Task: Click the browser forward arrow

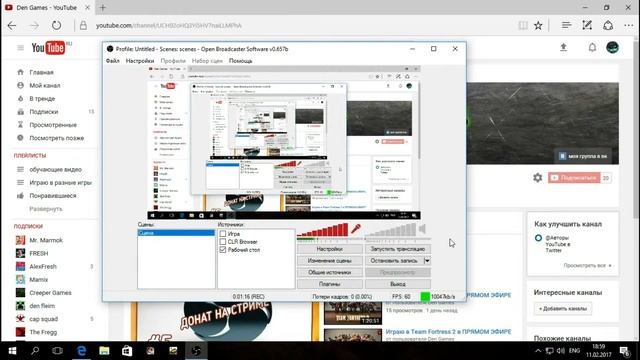Action: 34,26
